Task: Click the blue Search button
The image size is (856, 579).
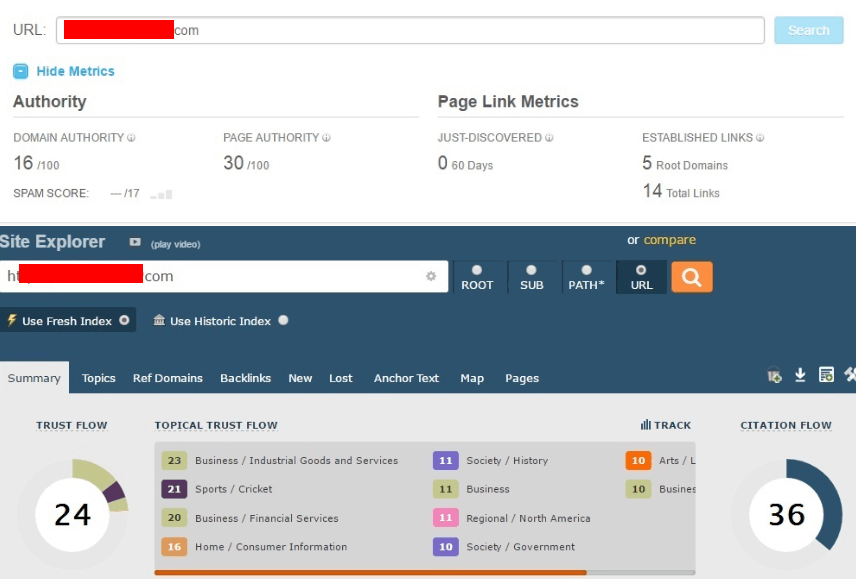Action: [x=809, y=30]
